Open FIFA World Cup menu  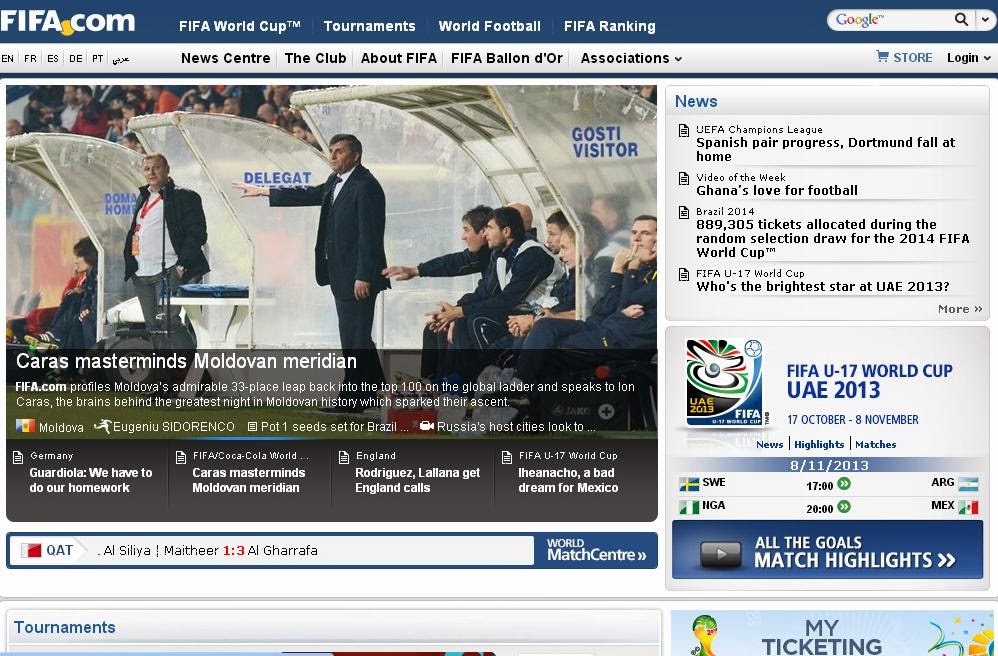tap(239, 26)
